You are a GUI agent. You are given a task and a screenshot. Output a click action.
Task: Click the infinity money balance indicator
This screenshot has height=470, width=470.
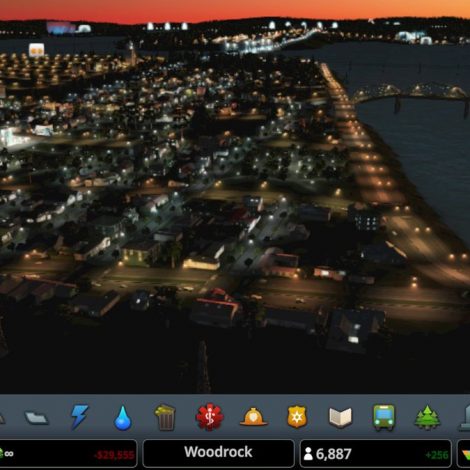click(7, 454)
